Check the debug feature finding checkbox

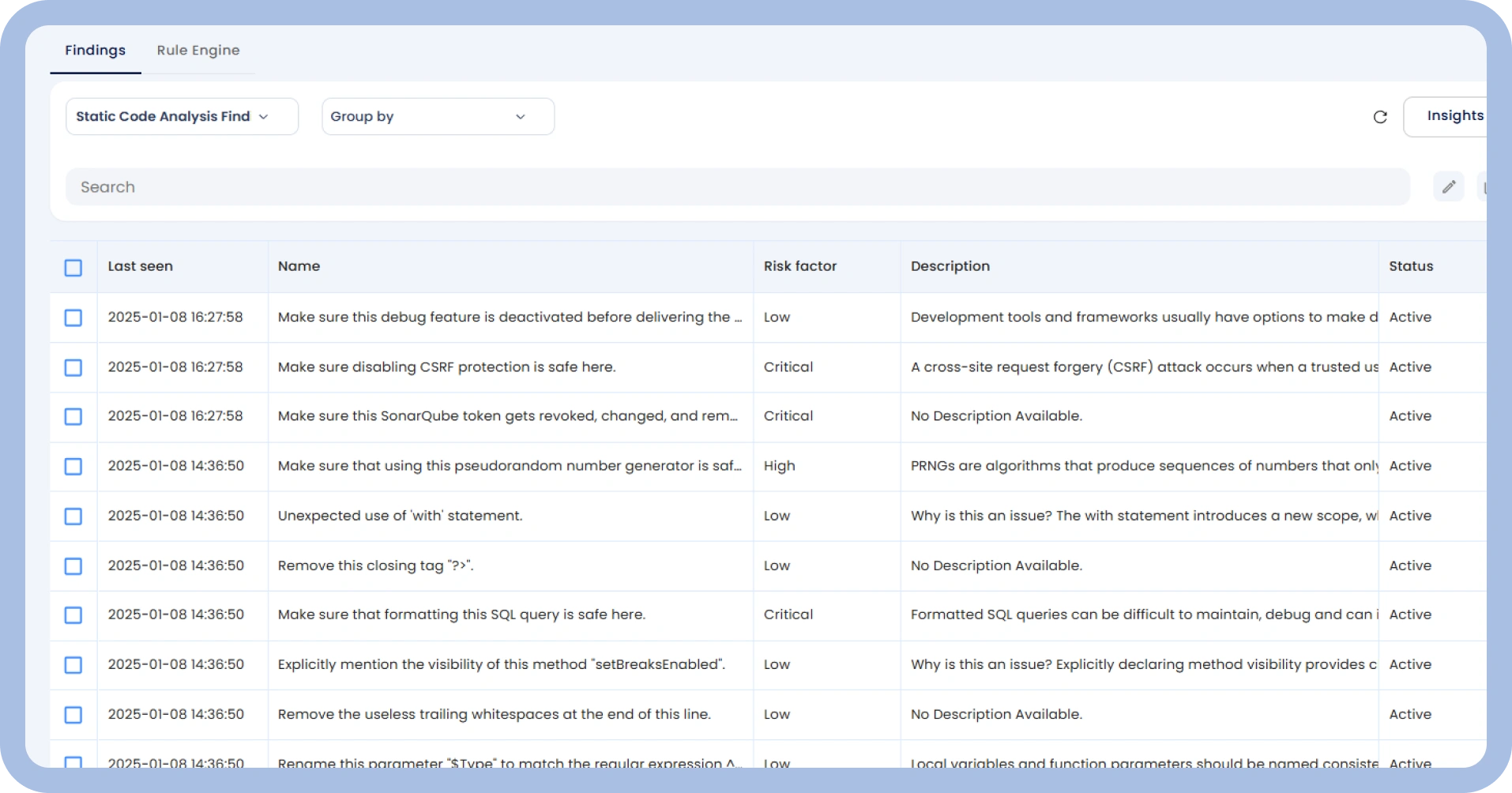click(73, 318)
